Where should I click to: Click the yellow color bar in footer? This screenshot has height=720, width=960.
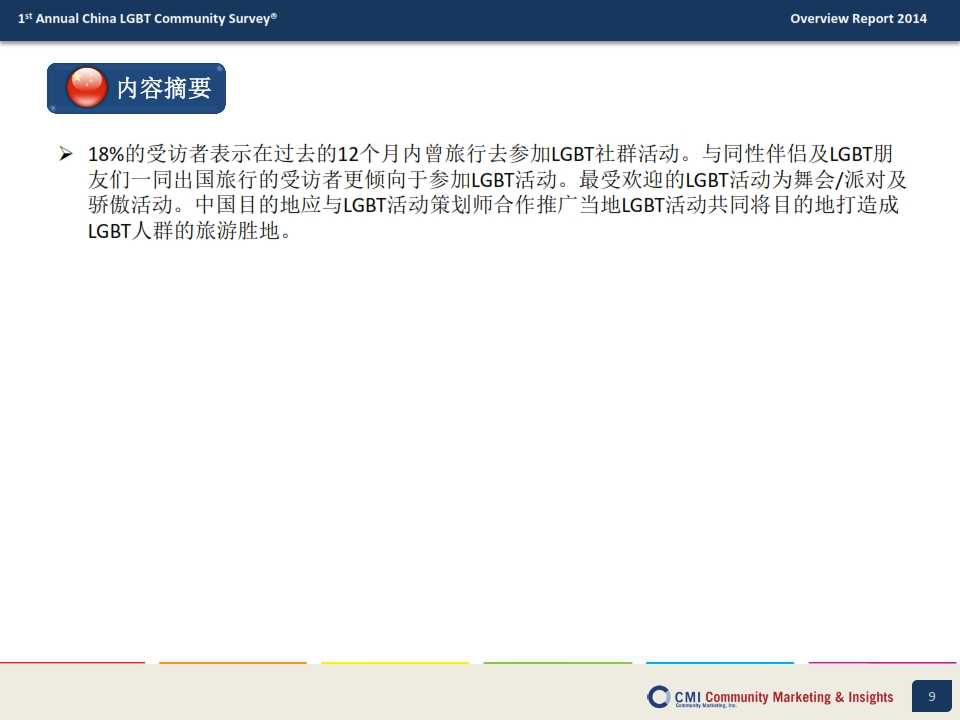pyautogui.click(x=394, y=662)
